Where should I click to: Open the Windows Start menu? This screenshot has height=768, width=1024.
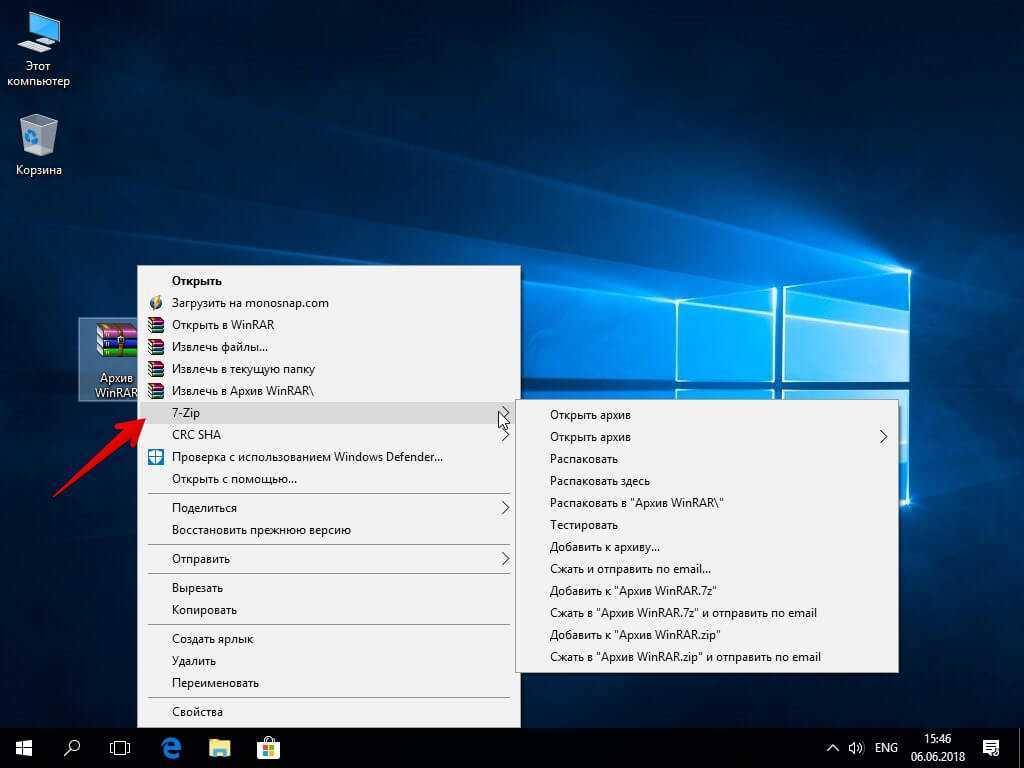click(24, 748)
